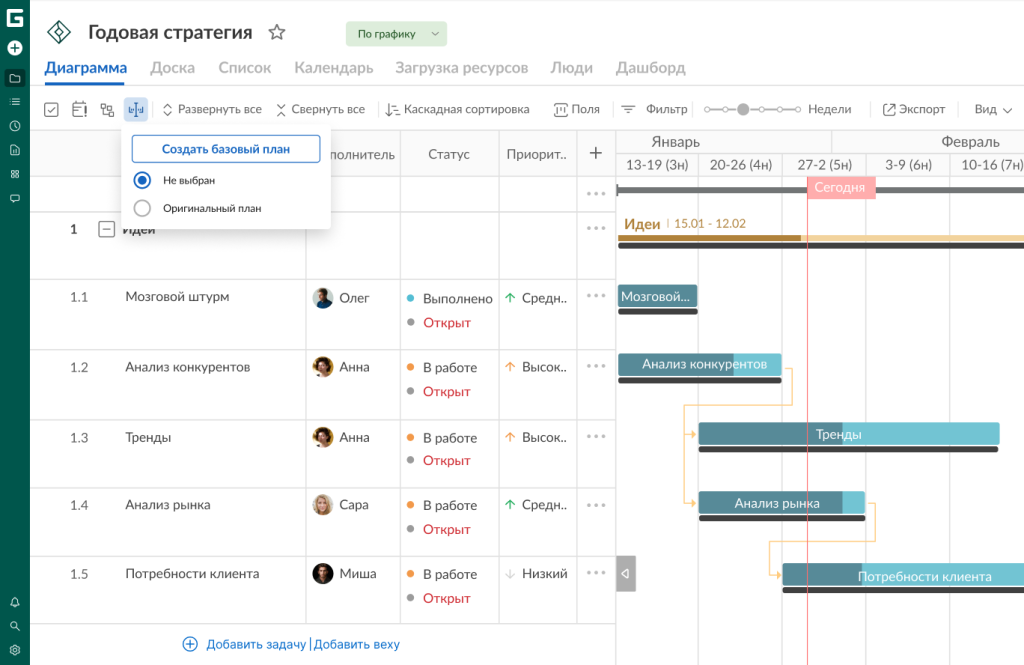Click the Тренды task bar in Gantt chart
This screenshot has width=1024, height=665.
848,434
